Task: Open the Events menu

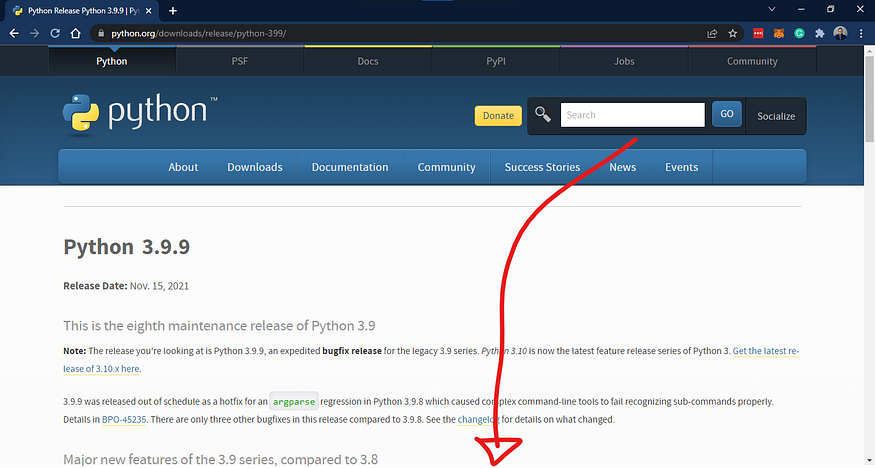Action: (681, 167)
